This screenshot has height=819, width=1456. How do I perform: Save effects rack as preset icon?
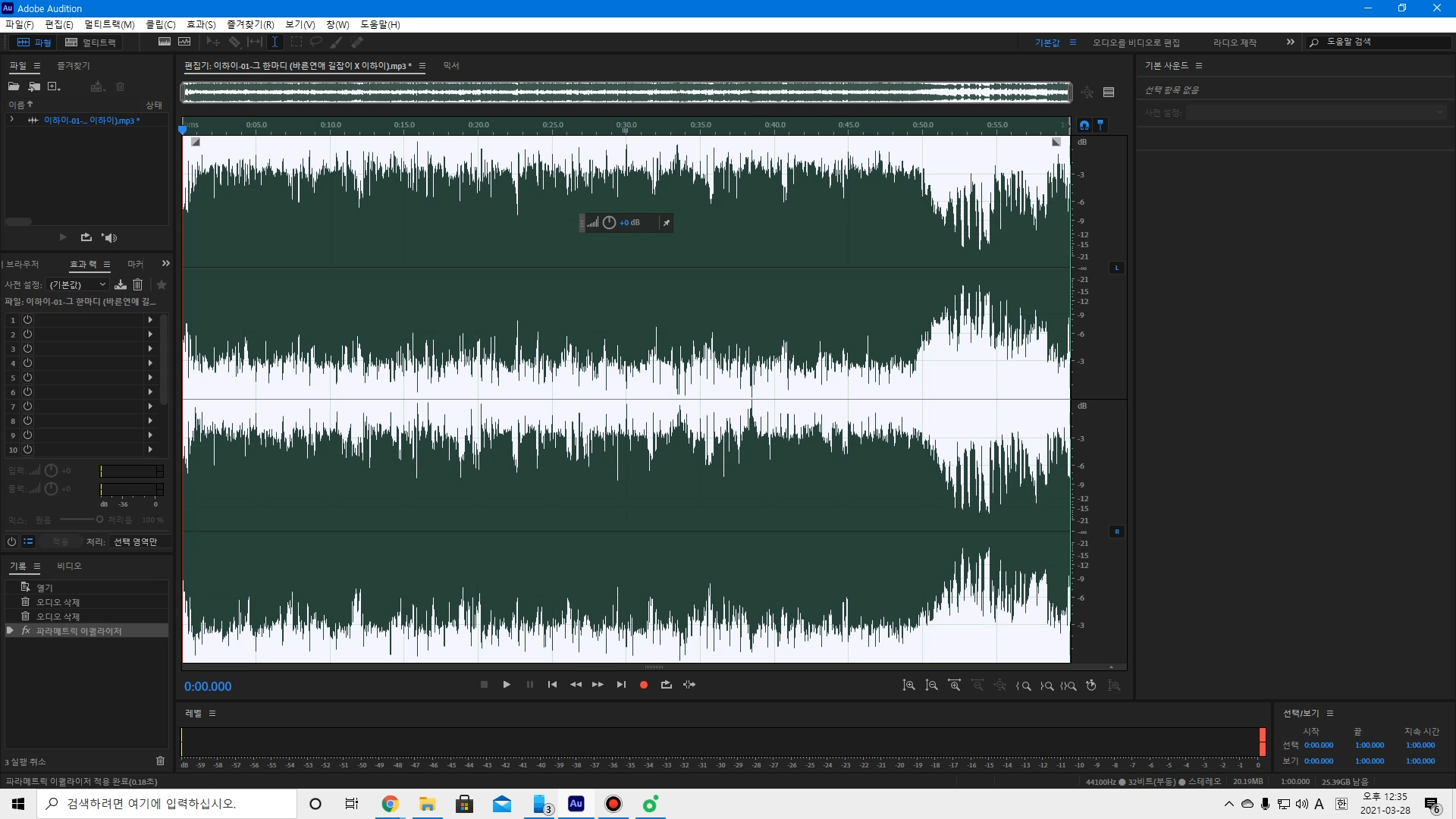click(121, 284)
